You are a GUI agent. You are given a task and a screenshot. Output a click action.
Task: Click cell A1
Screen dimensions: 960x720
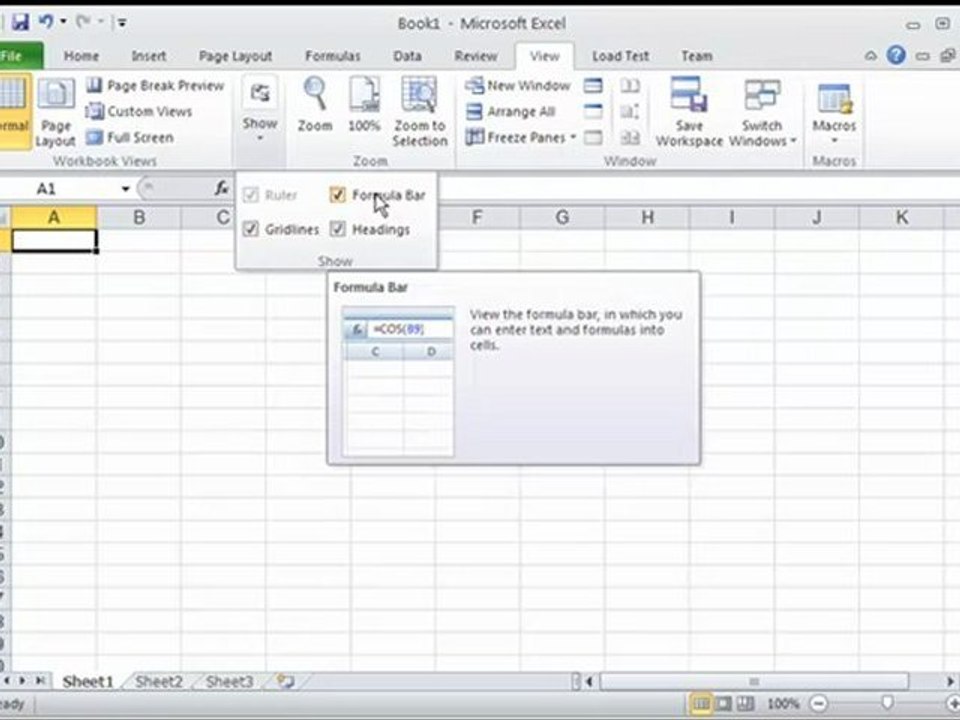click(54, 241)
